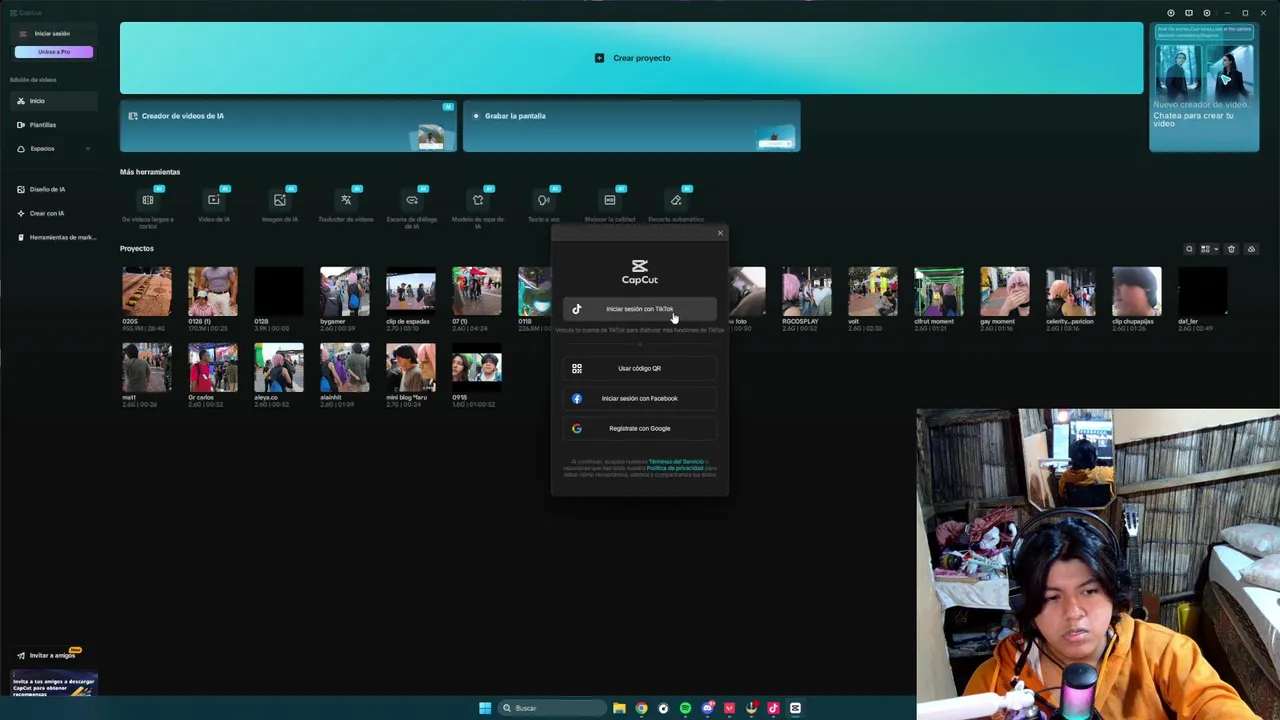Viewport: 1280px width, 720px height.
Task: Open Discord from the taskbar
Action: (x=707, y=708)
